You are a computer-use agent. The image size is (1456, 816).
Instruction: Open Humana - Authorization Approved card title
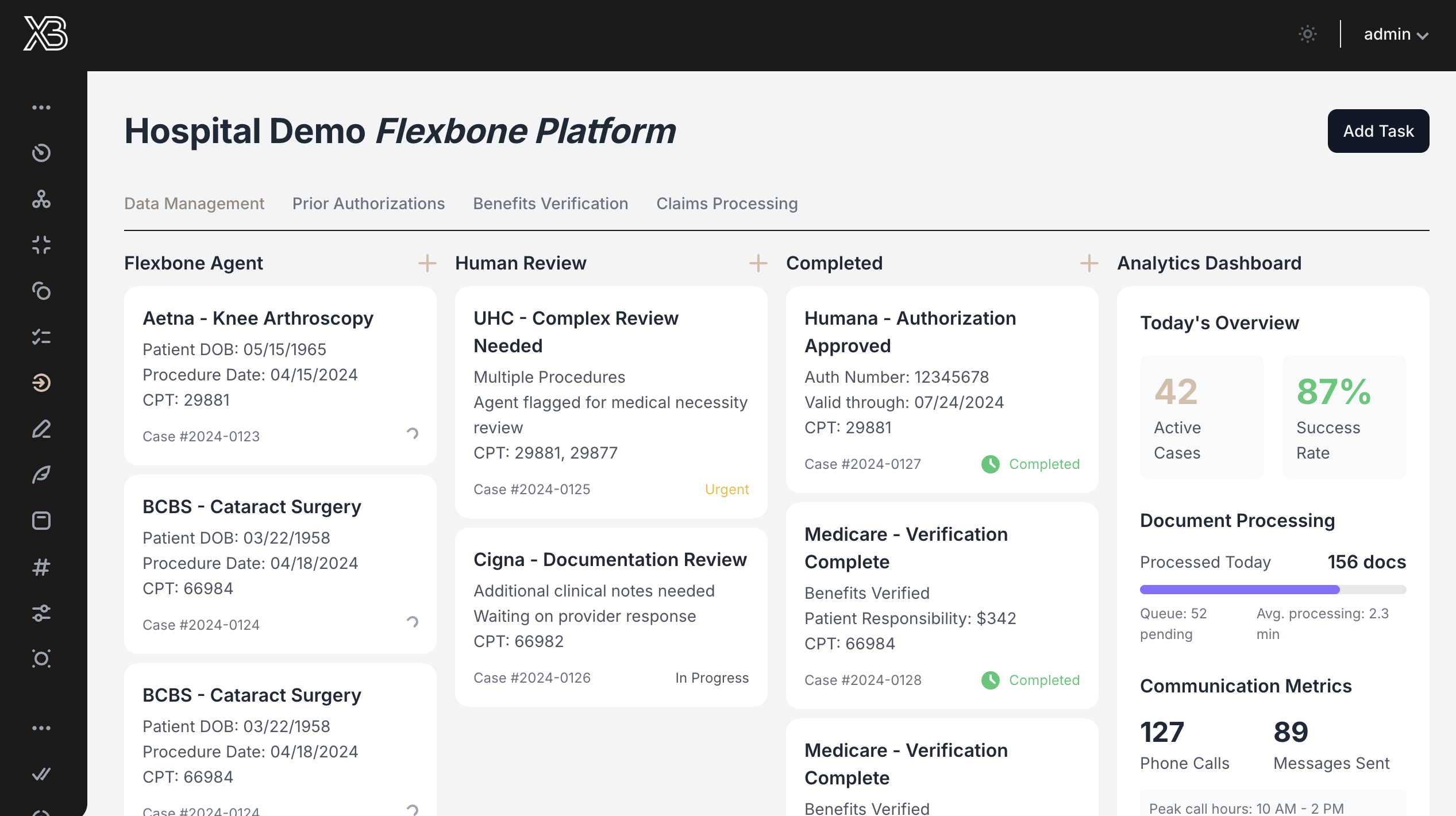pyautogui.click(x=910, y=332)
